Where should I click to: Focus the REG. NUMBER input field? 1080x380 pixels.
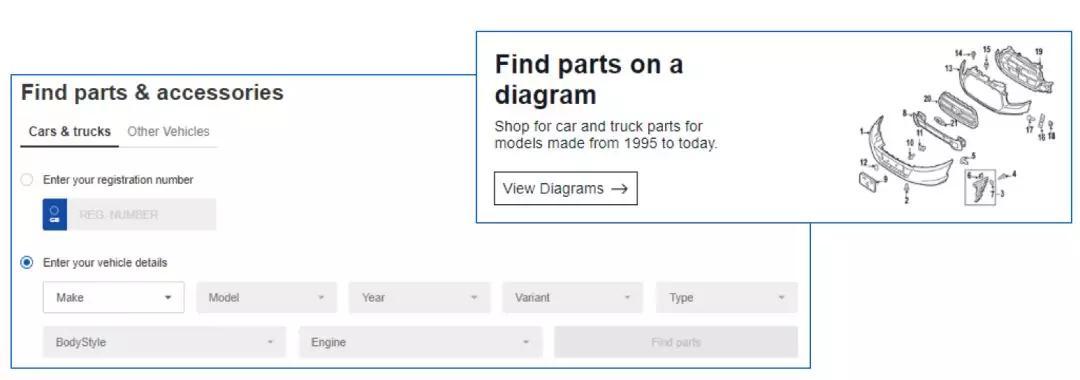pyautogui.click(x=141, y=214)
